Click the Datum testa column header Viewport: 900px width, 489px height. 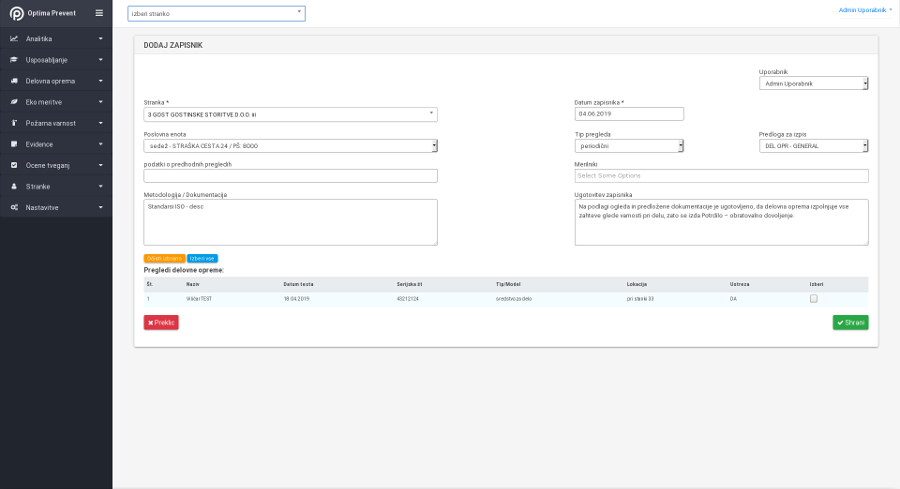[298, 284]
